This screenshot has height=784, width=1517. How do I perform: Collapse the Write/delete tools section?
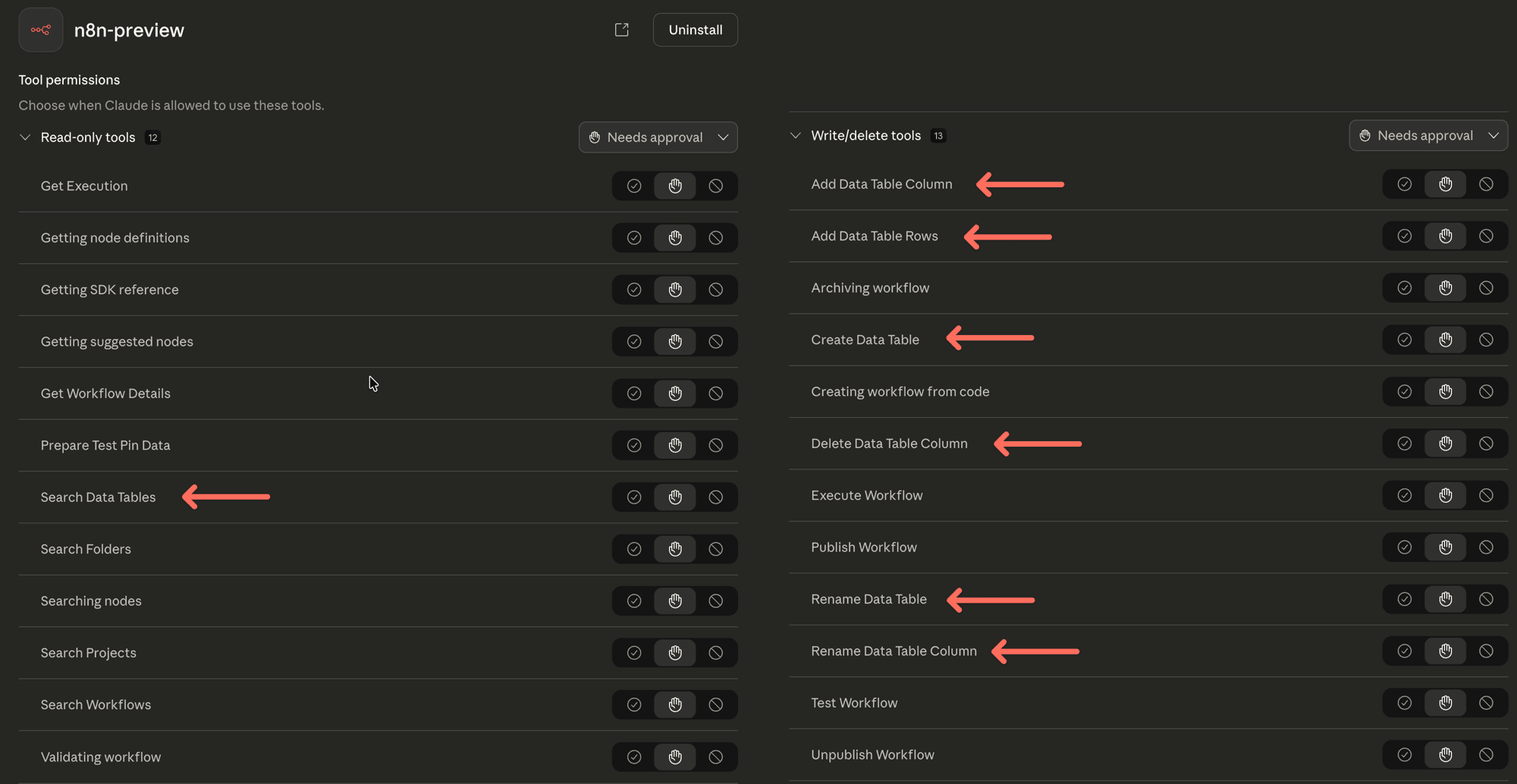point(795,136)
